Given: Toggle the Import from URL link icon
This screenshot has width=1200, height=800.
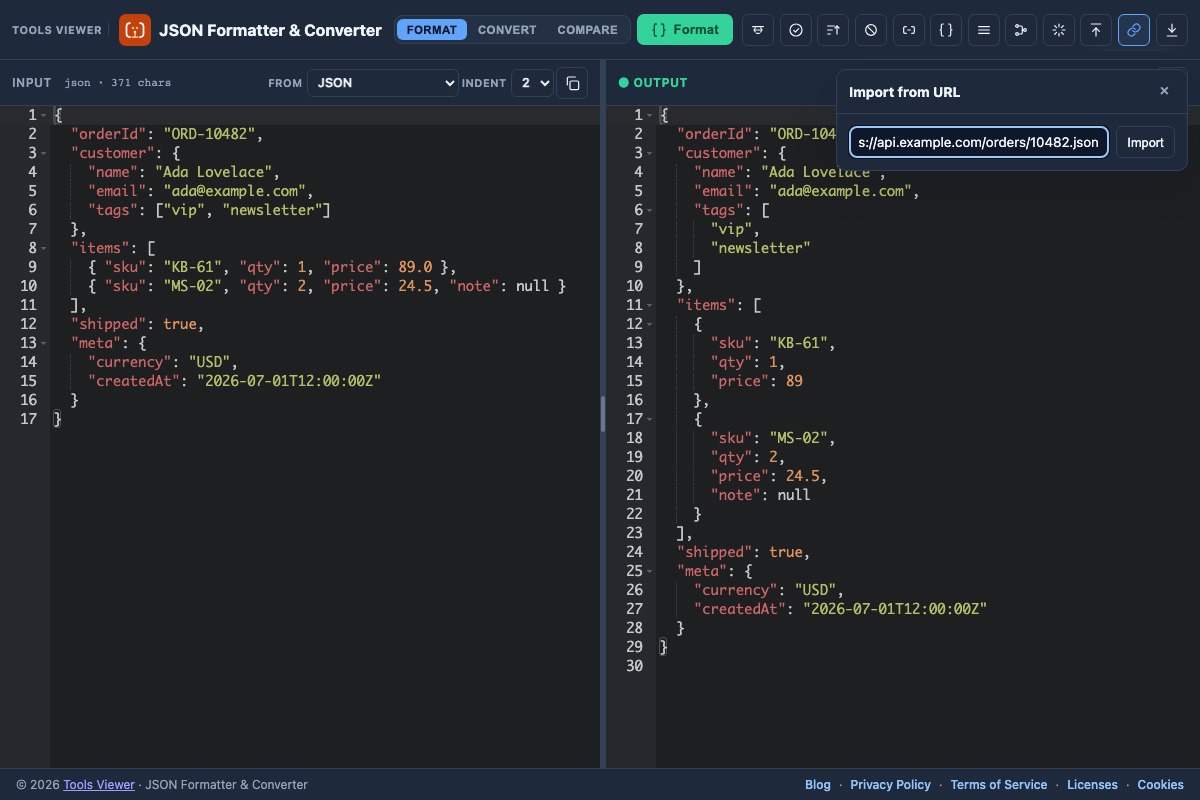Looking at the screenshot, I should tap(1133, 30).
